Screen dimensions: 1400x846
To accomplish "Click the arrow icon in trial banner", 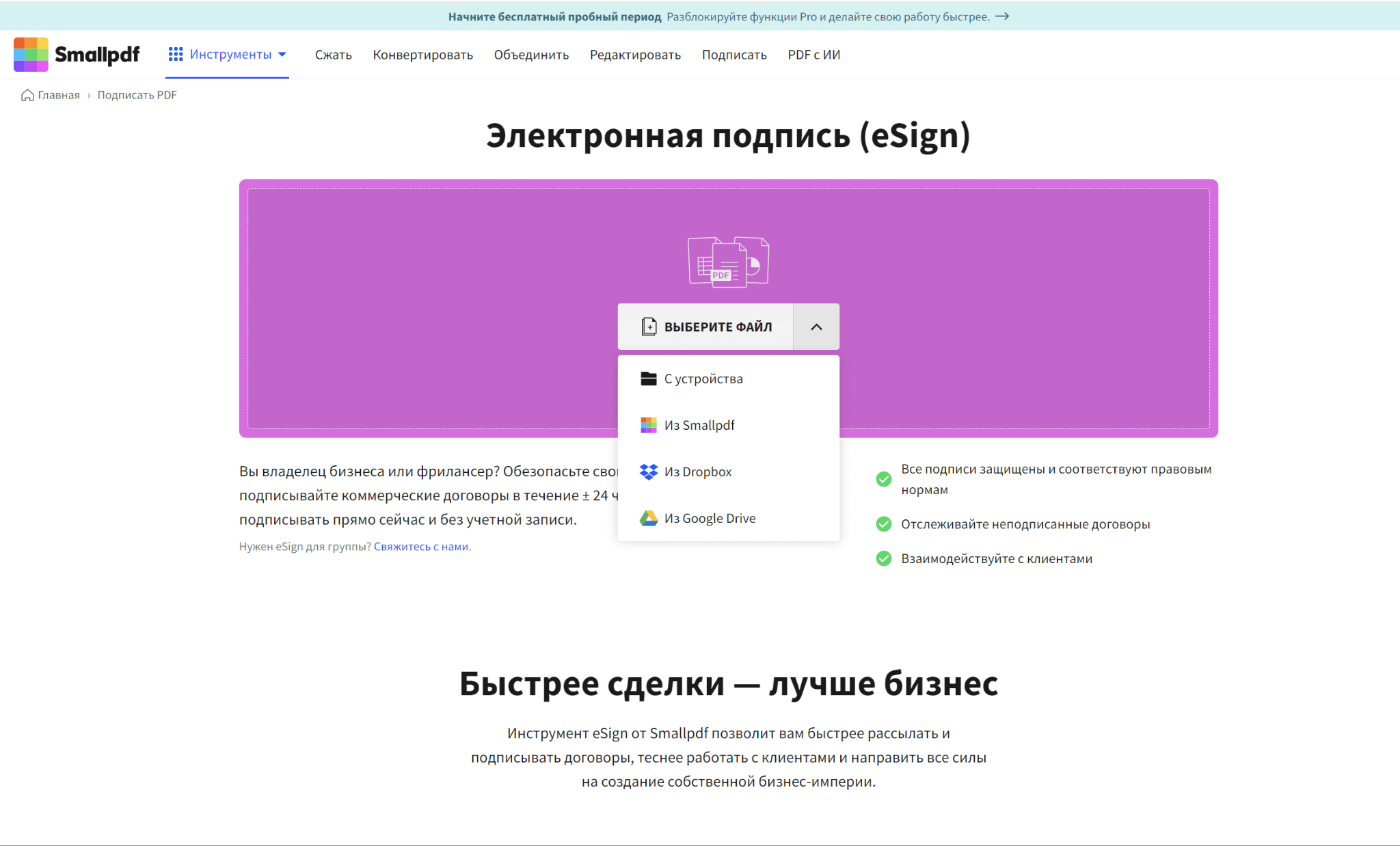I will (x=1002, y=16).
